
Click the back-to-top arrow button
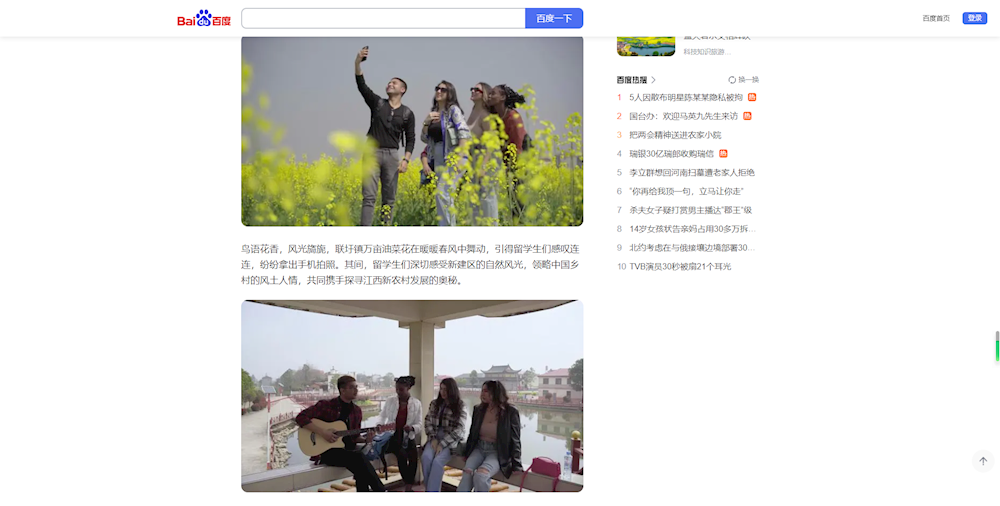[x=982, y=461]
